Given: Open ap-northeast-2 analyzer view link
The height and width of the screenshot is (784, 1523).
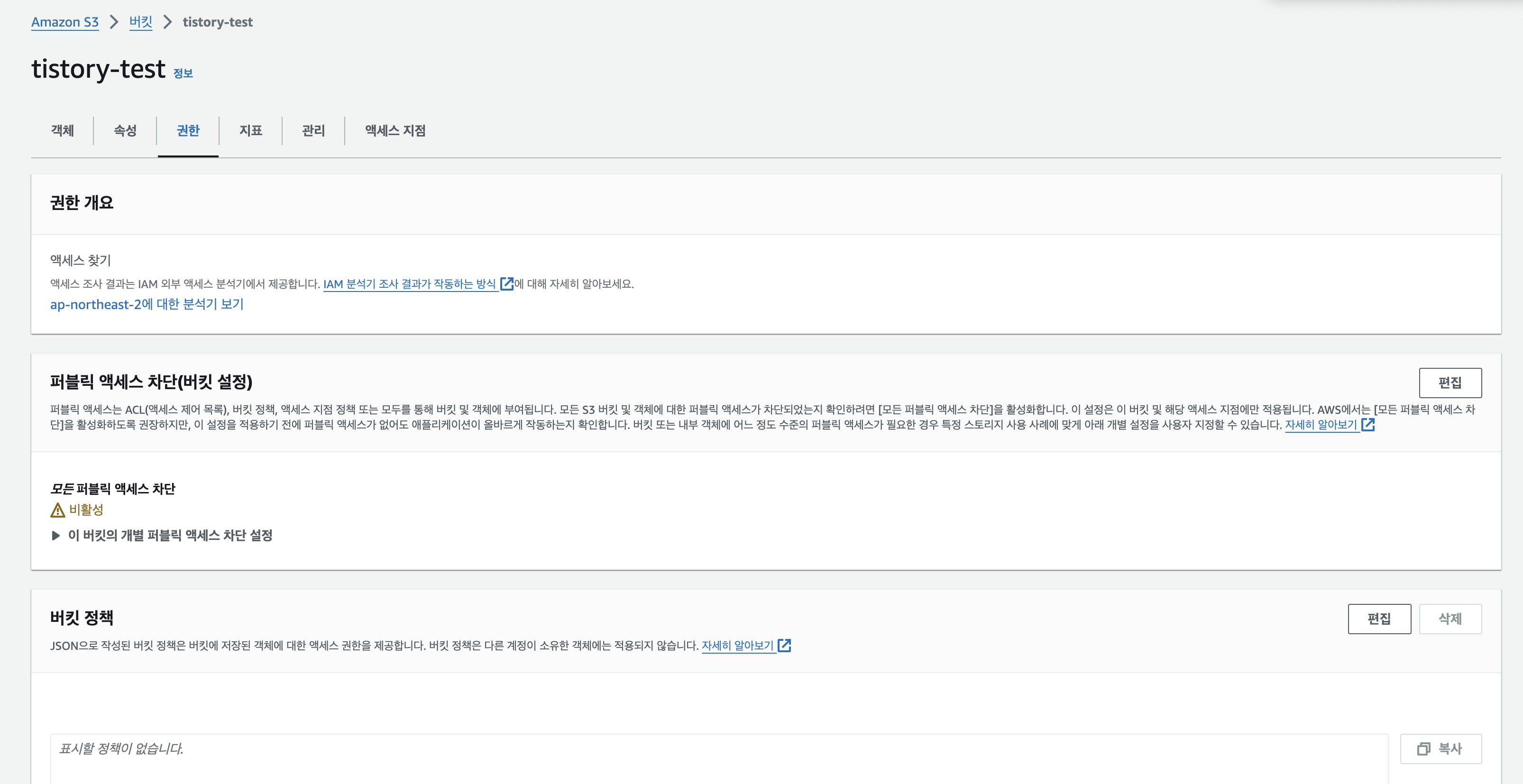Looking at the screenshot, I should [x=147, y=304].
